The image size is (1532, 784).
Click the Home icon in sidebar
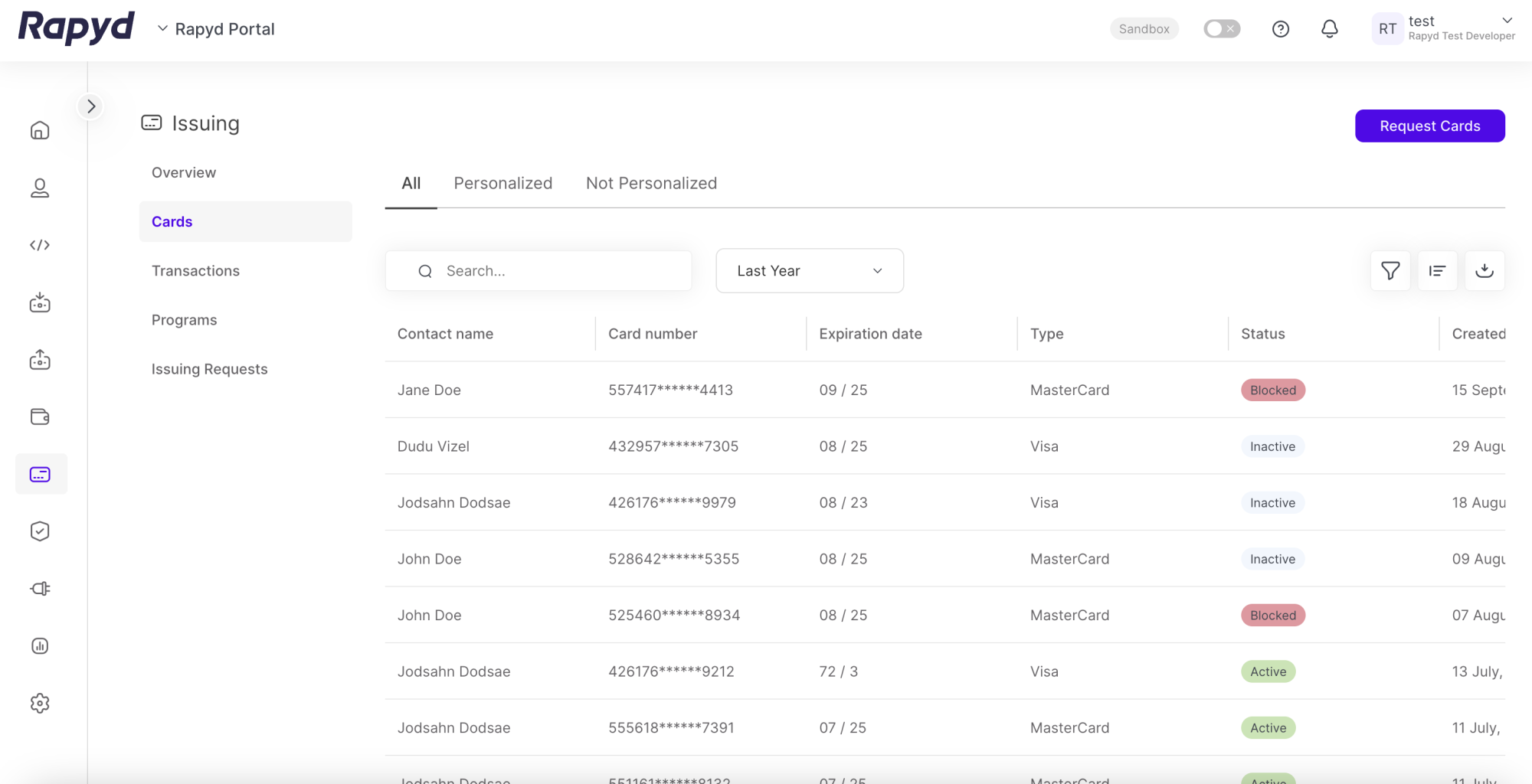click(40, 131)
